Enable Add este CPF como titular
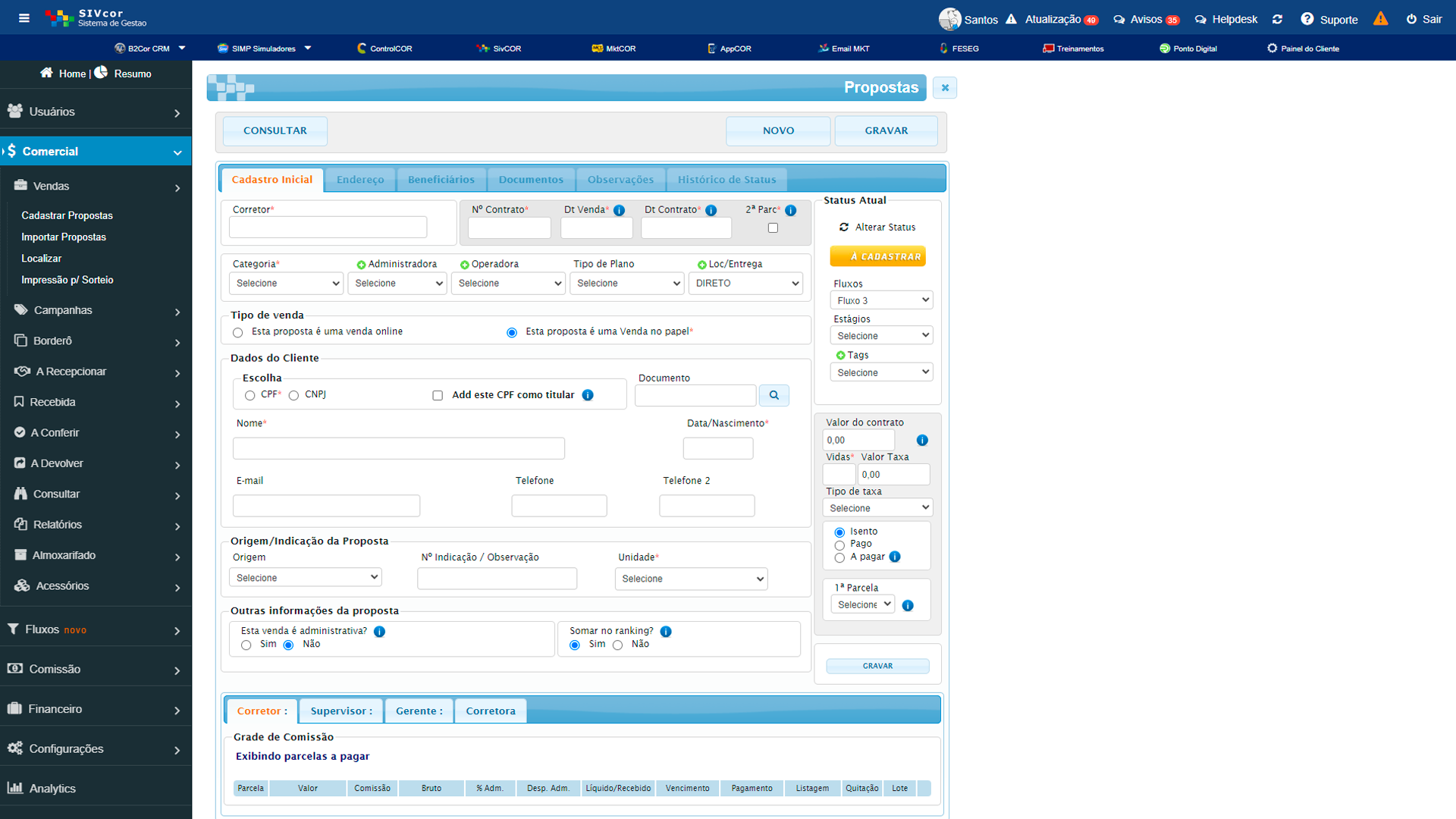 click(x=438, y=396)
